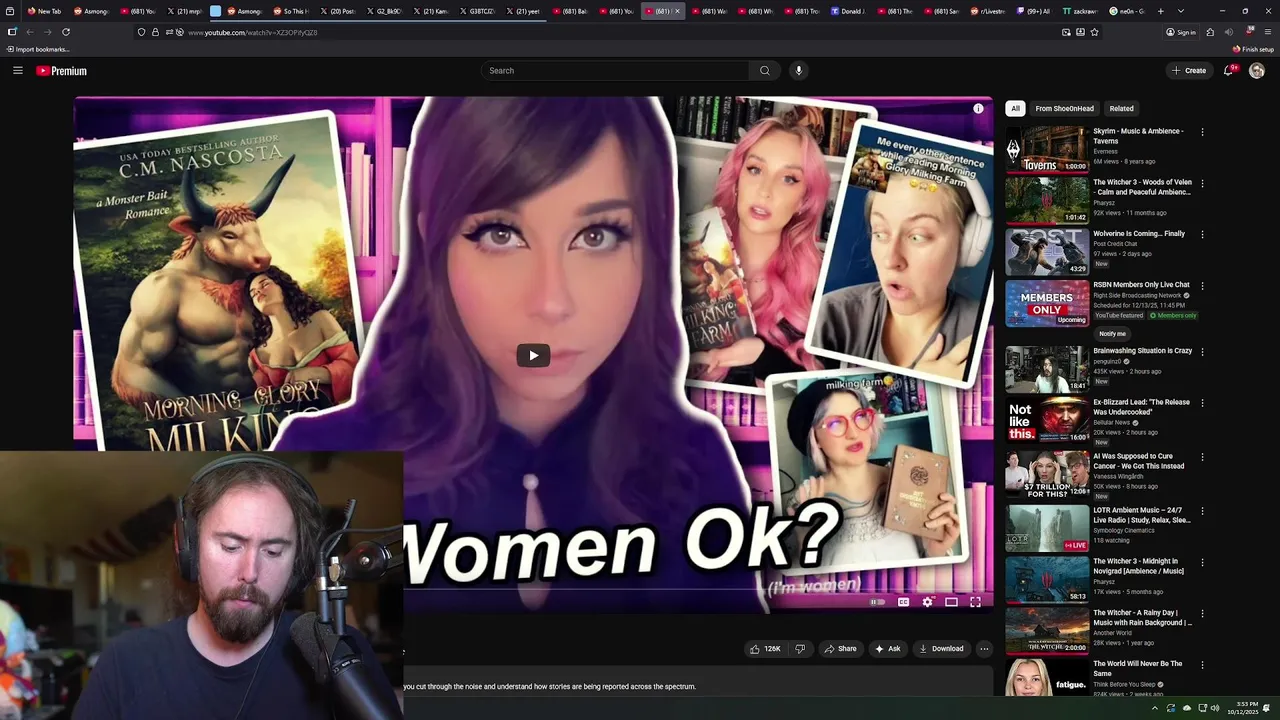1280x720 pixels.
Task: Open The Witcher 3 Woods of Velen video
Action: (1047, 200)
